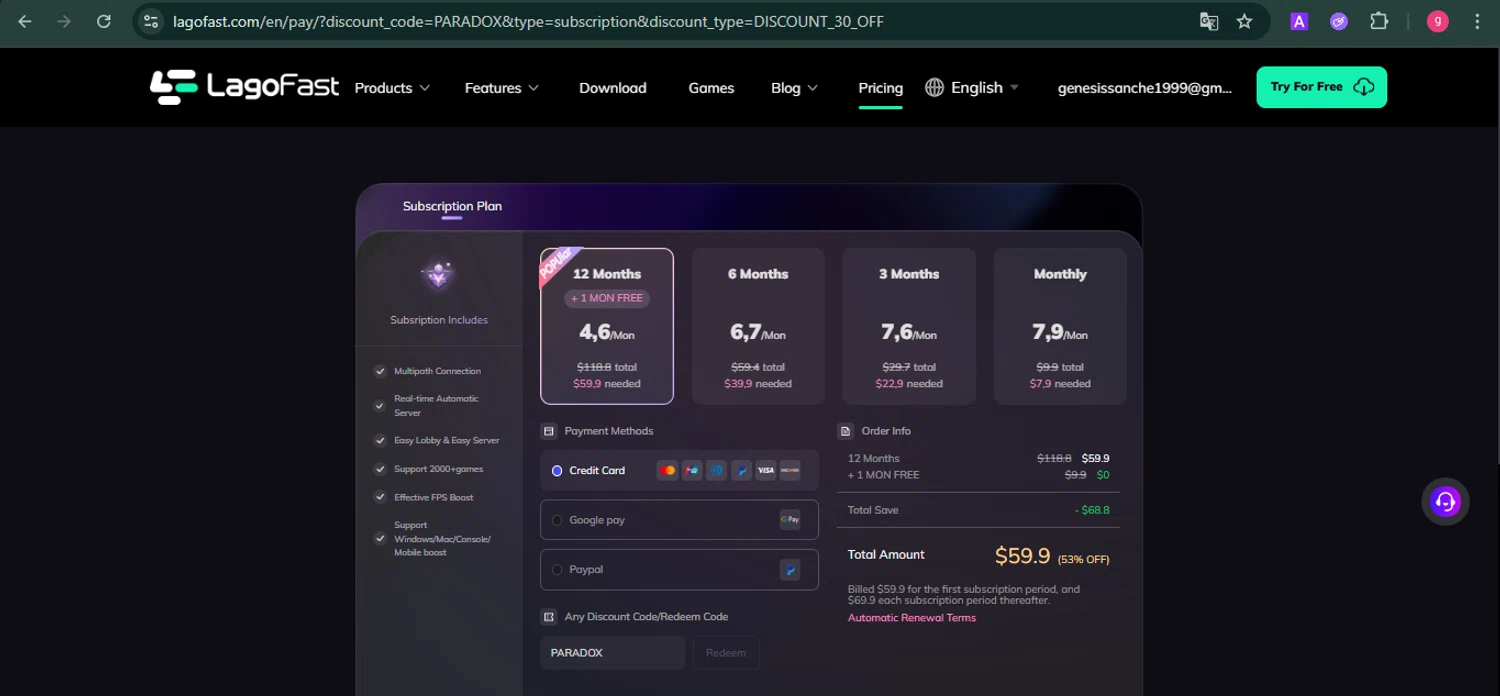
Task: Choose the Monthly plan card
Action: tap(1060, 326)
